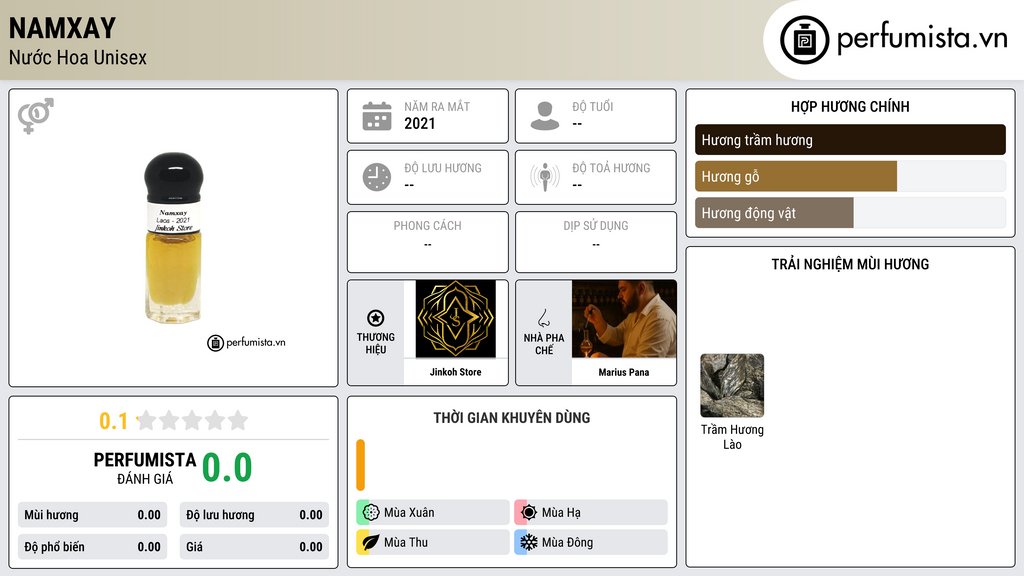Click the TRẢI NGHIỆM MÙI HƯƠNG heading
Image resolution: width=1024 pixels, height=576 pixels.
850,264
